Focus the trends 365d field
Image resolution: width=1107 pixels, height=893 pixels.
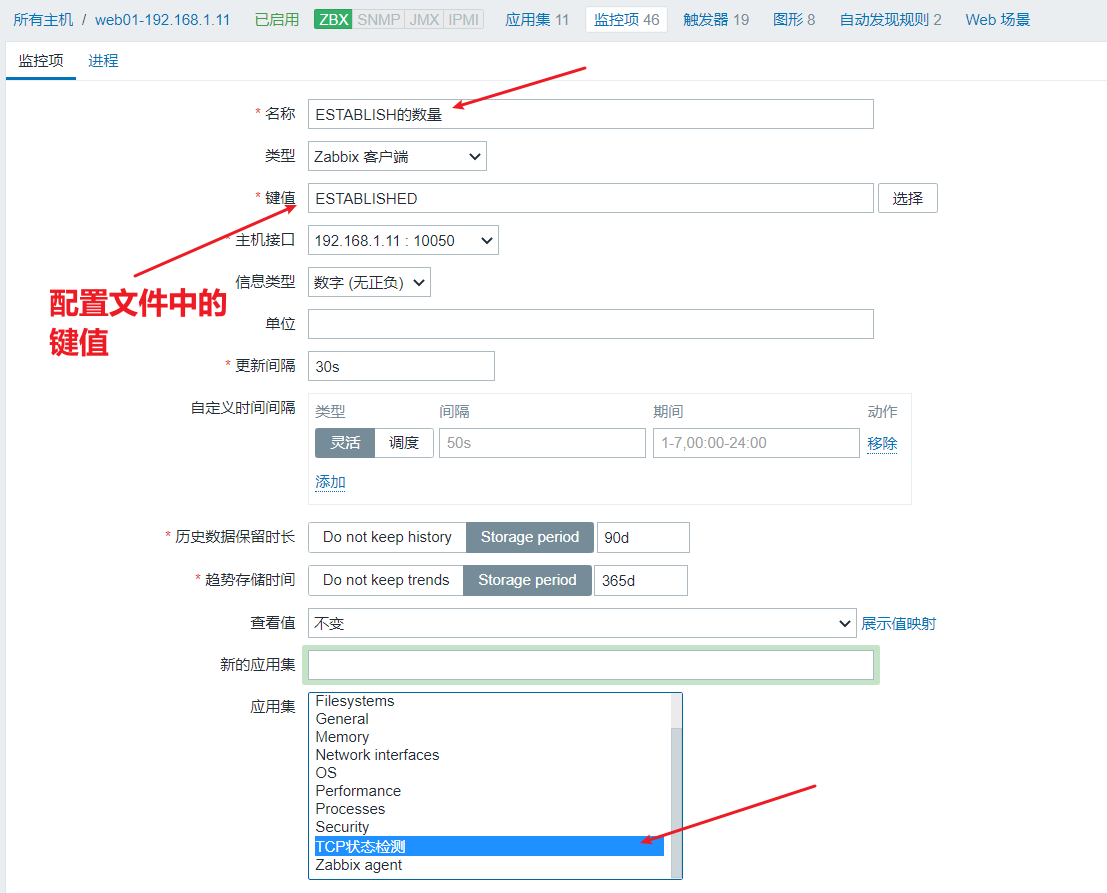click(640, 580)
